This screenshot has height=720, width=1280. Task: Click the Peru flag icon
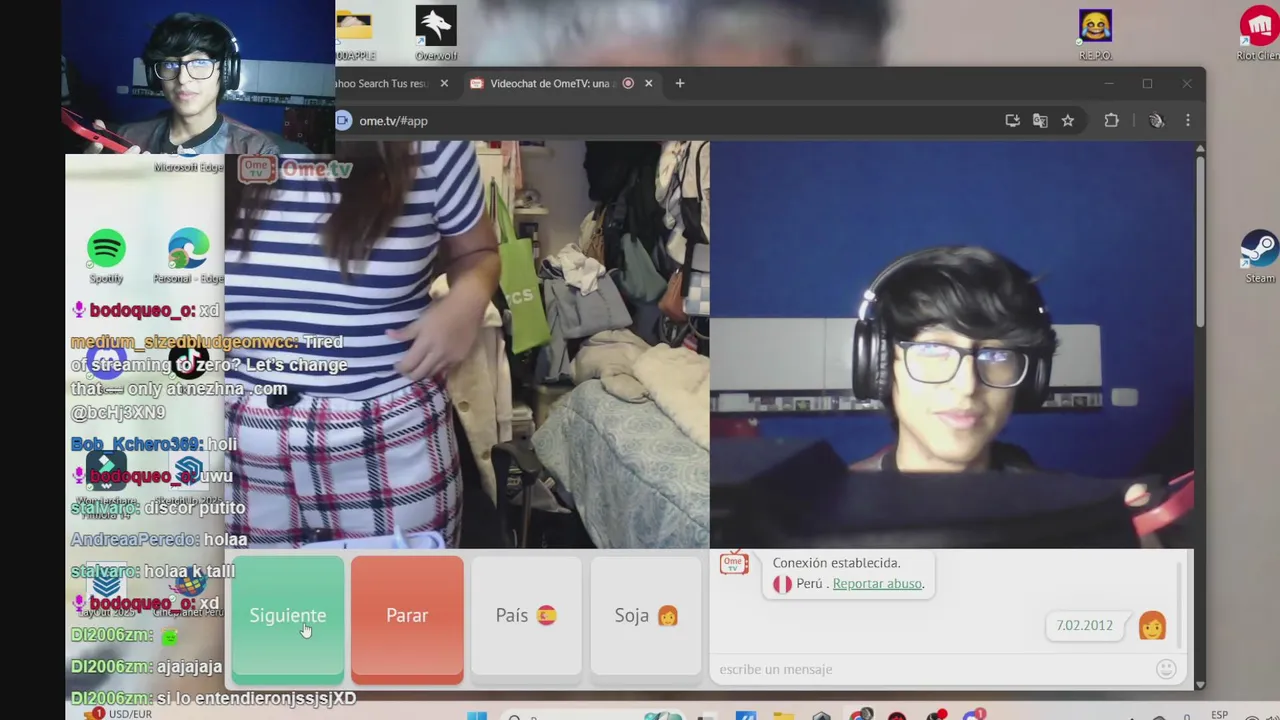(x=782, y=584)
